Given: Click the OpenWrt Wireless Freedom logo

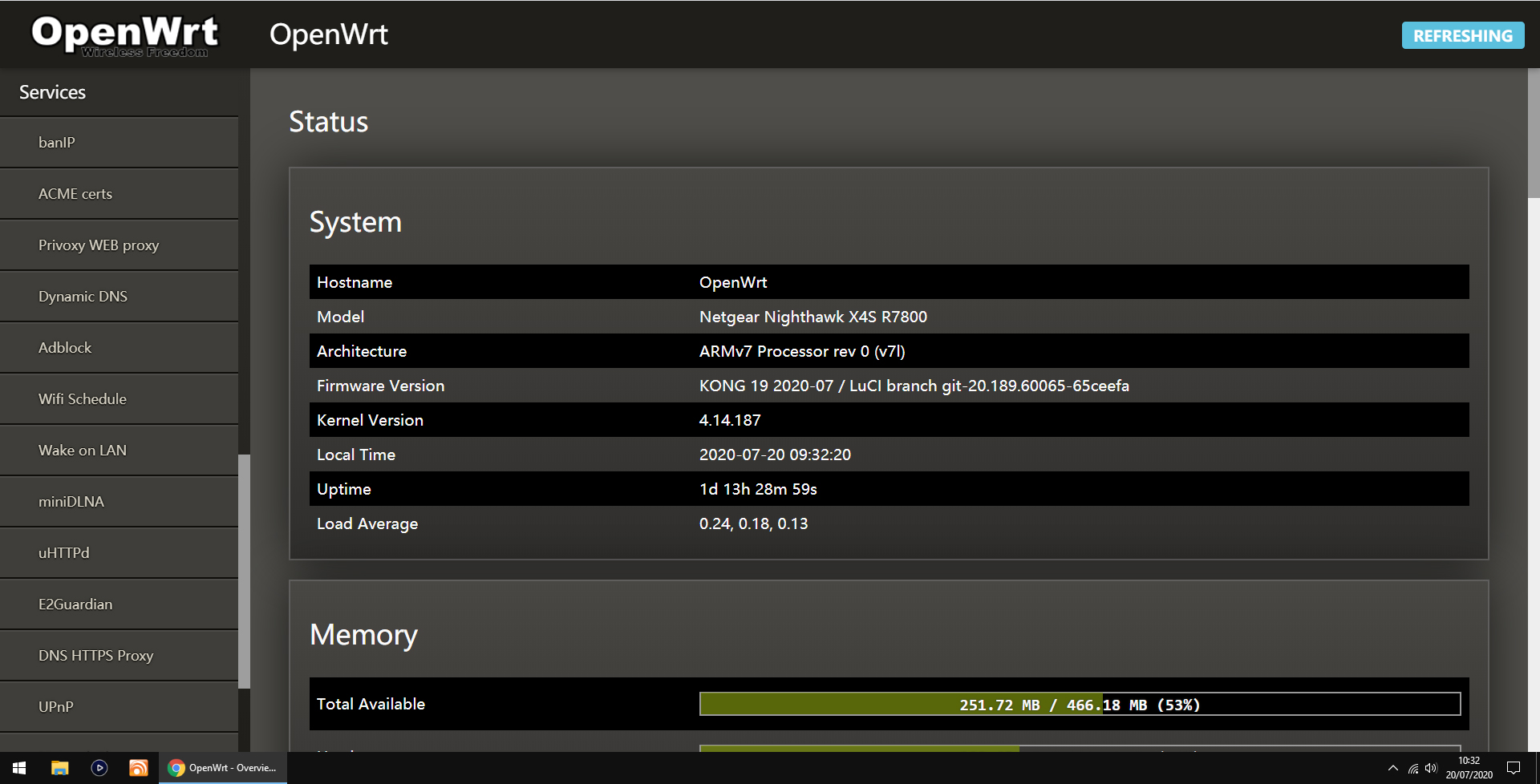Looking at the screenshot, I should [124, 36].
